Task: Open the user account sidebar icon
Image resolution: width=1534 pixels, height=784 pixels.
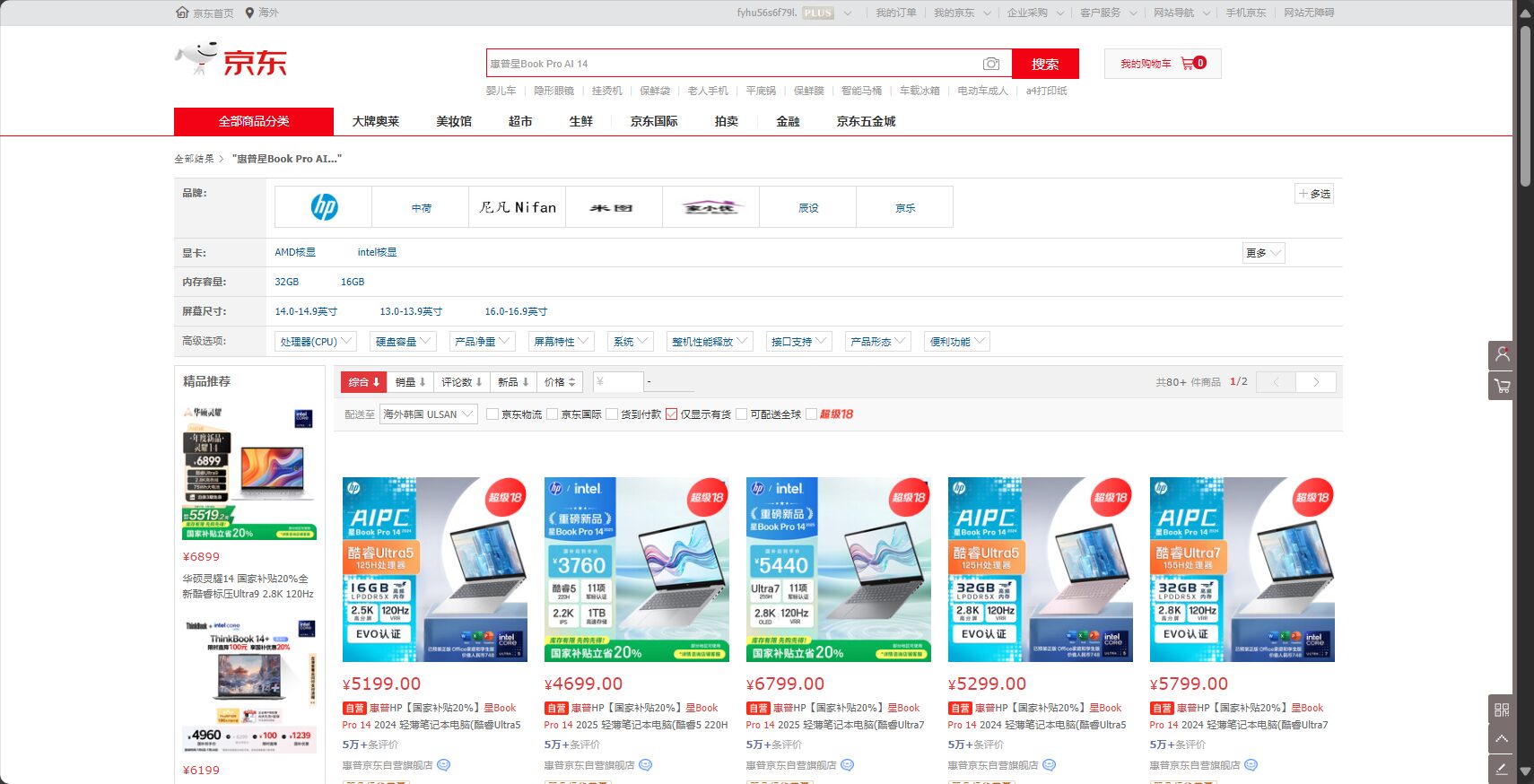Action: click(1502, 355)
